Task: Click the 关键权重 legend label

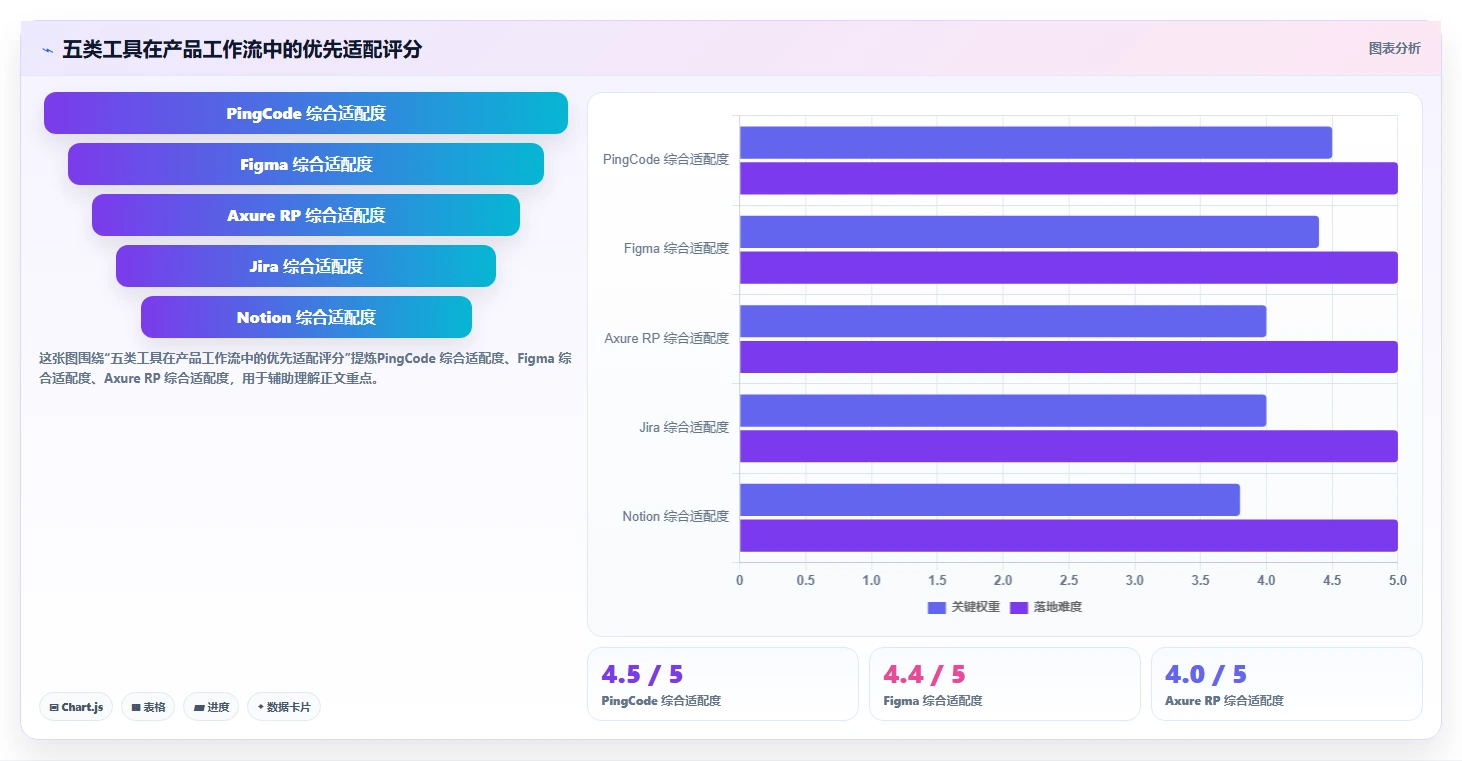Action: (975, 607)
